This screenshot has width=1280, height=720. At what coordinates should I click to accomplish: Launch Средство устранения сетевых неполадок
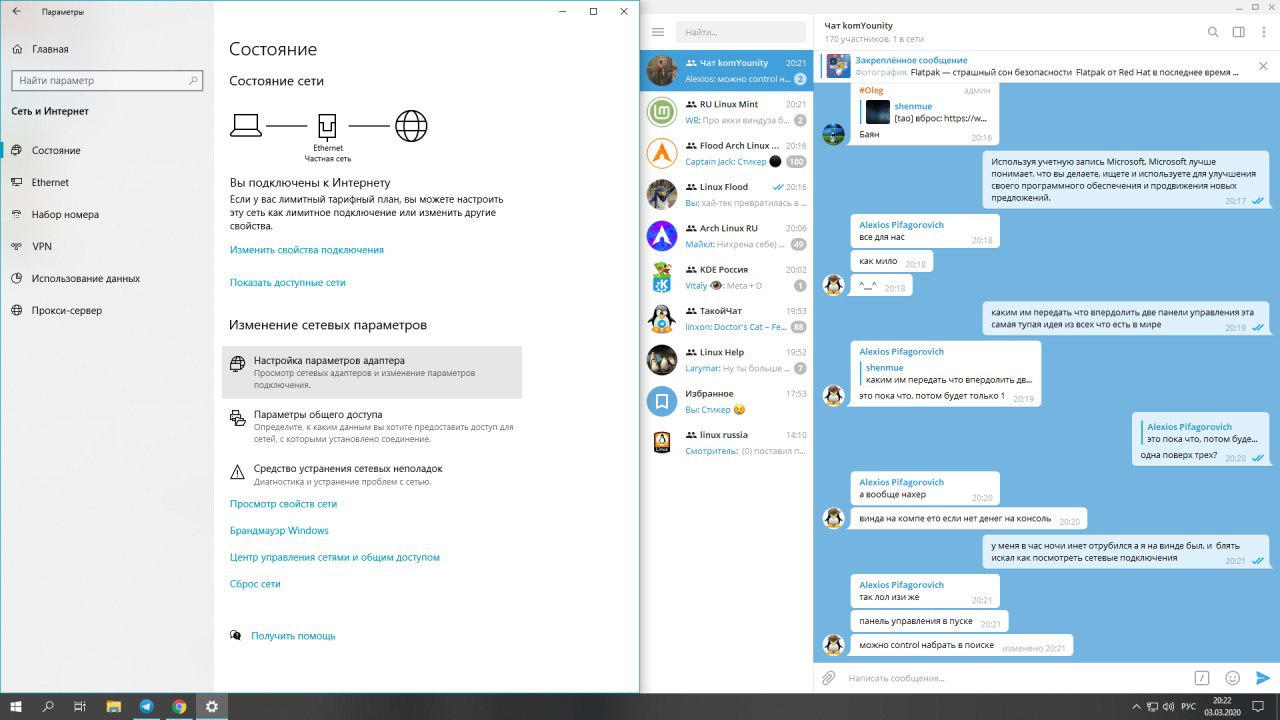coord(372,474)
